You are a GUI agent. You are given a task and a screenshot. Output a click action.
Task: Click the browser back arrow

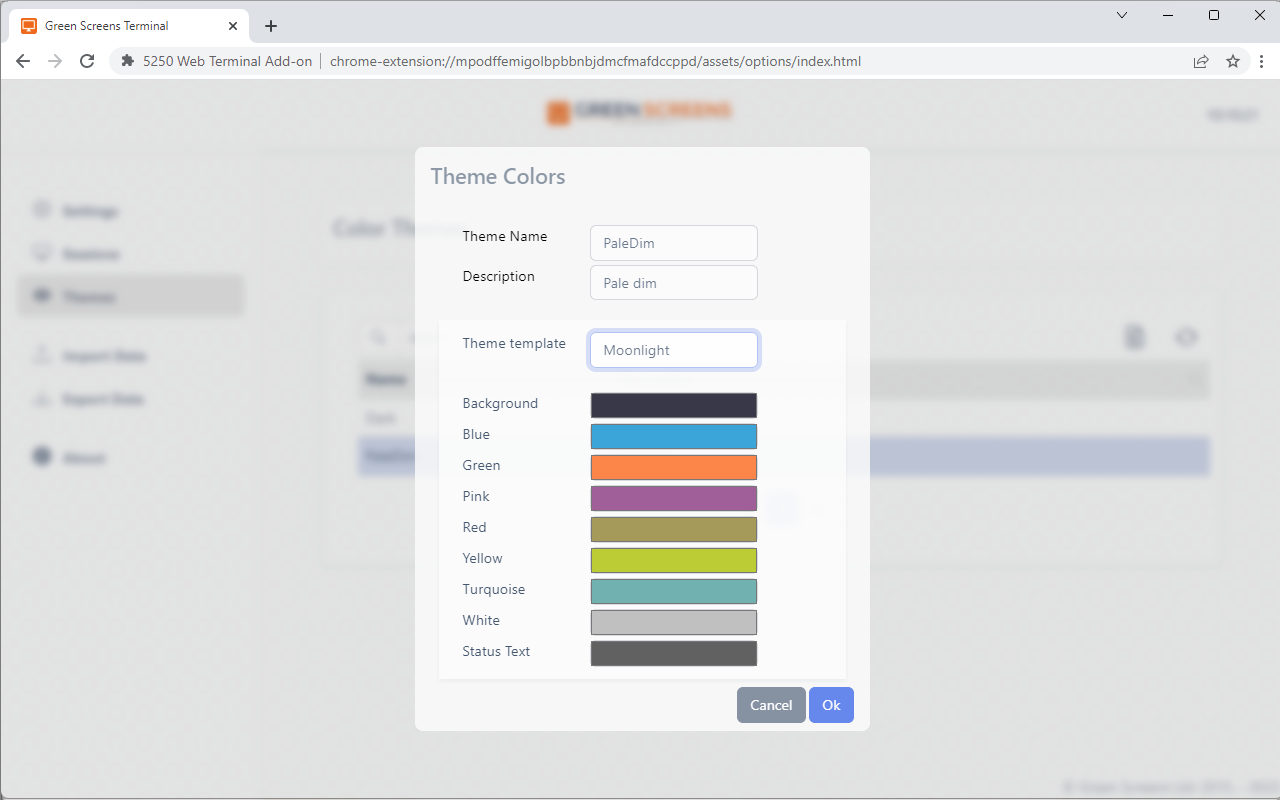(x=23, y=61)
